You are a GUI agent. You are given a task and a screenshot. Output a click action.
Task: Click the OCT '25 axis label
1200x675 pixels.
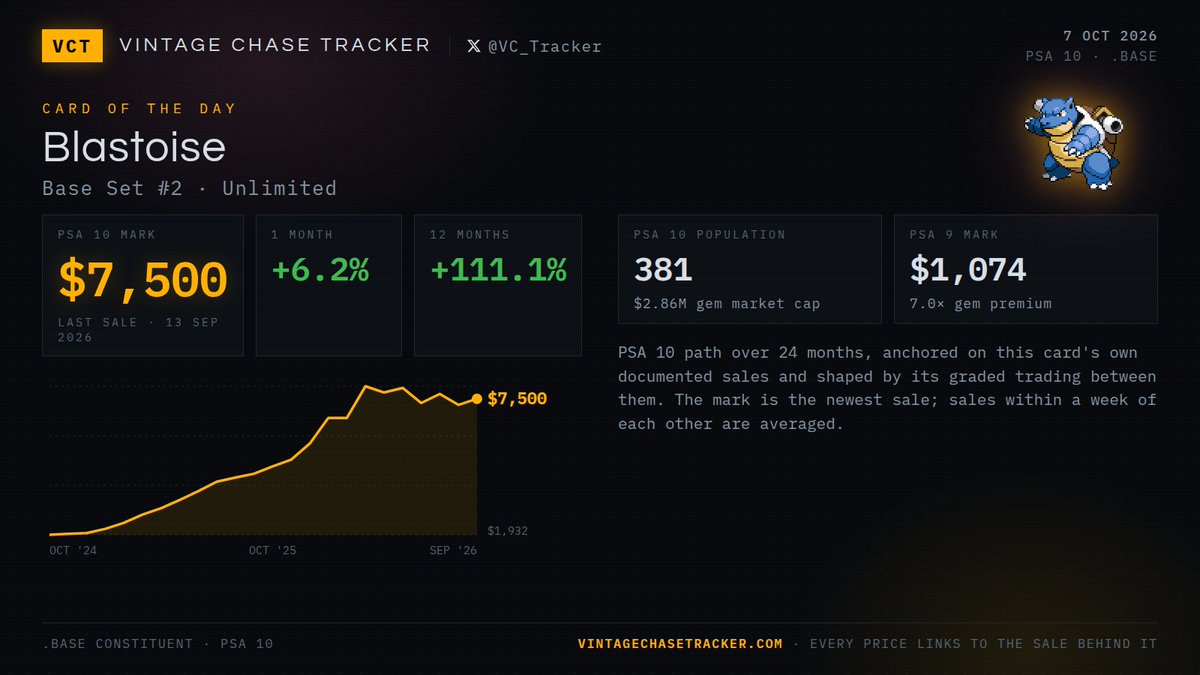(273, 550)
